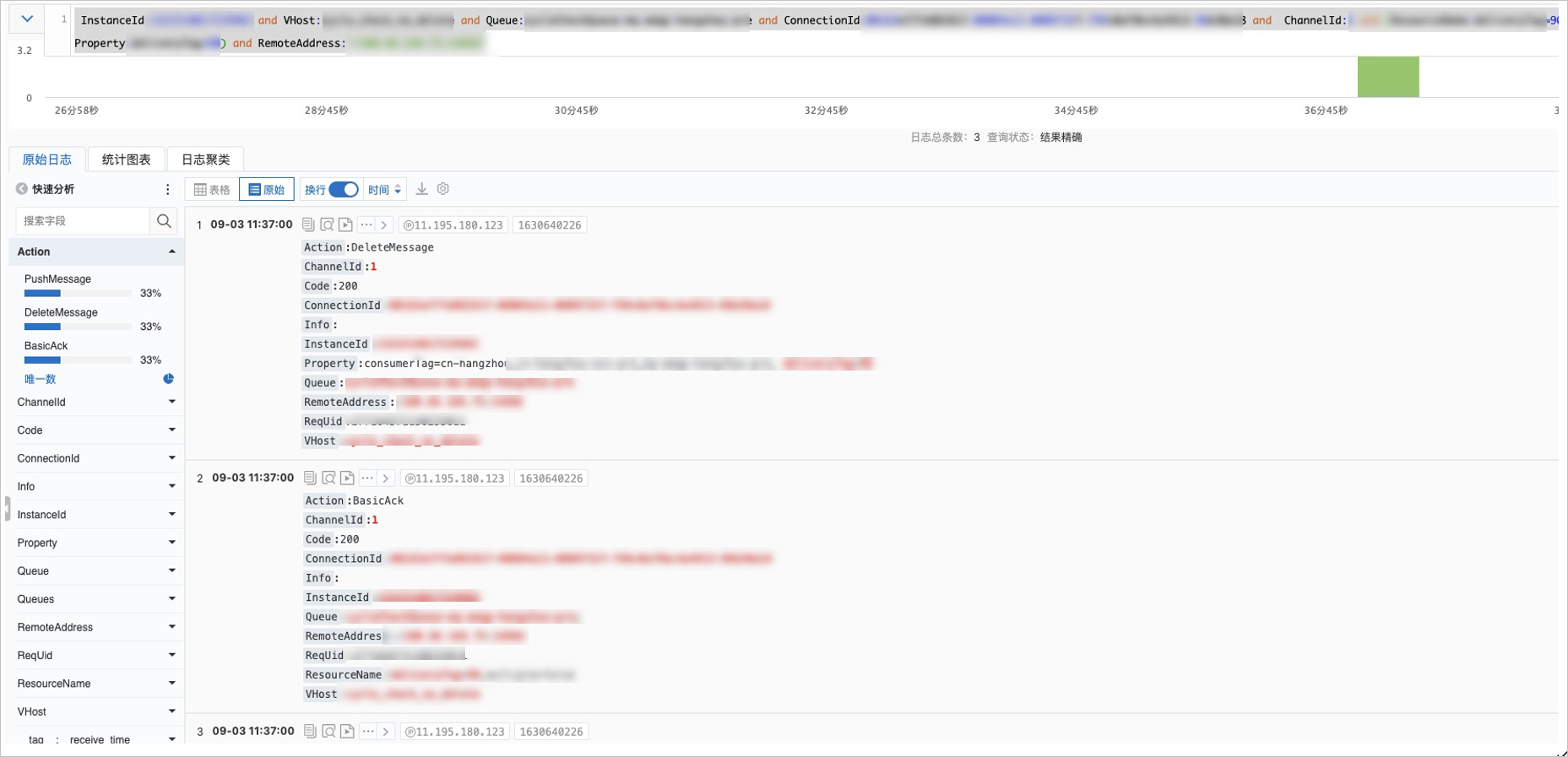Click source IP tag on log 3
This screenshot has height=757, width=1568.
[455, 732]
